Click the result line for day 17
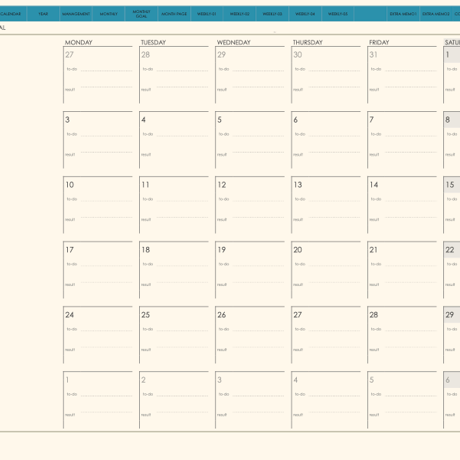460x460 pixels. tap(106, 282)
